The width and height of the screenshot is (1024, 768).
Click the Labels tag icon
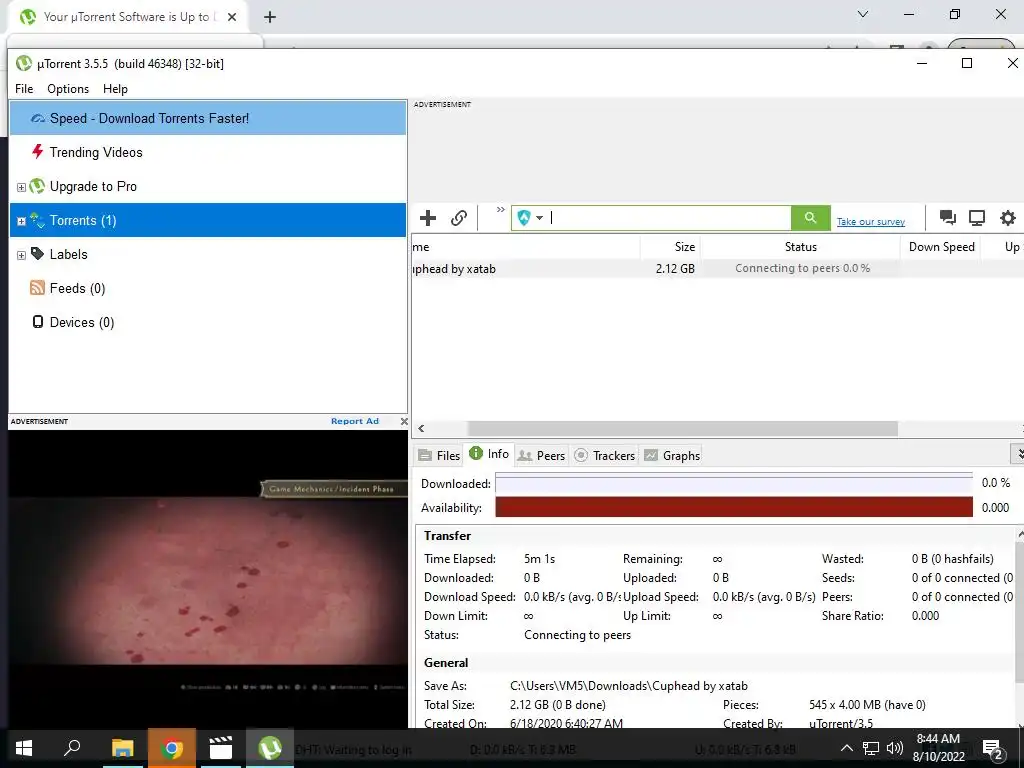click(38, 254)
